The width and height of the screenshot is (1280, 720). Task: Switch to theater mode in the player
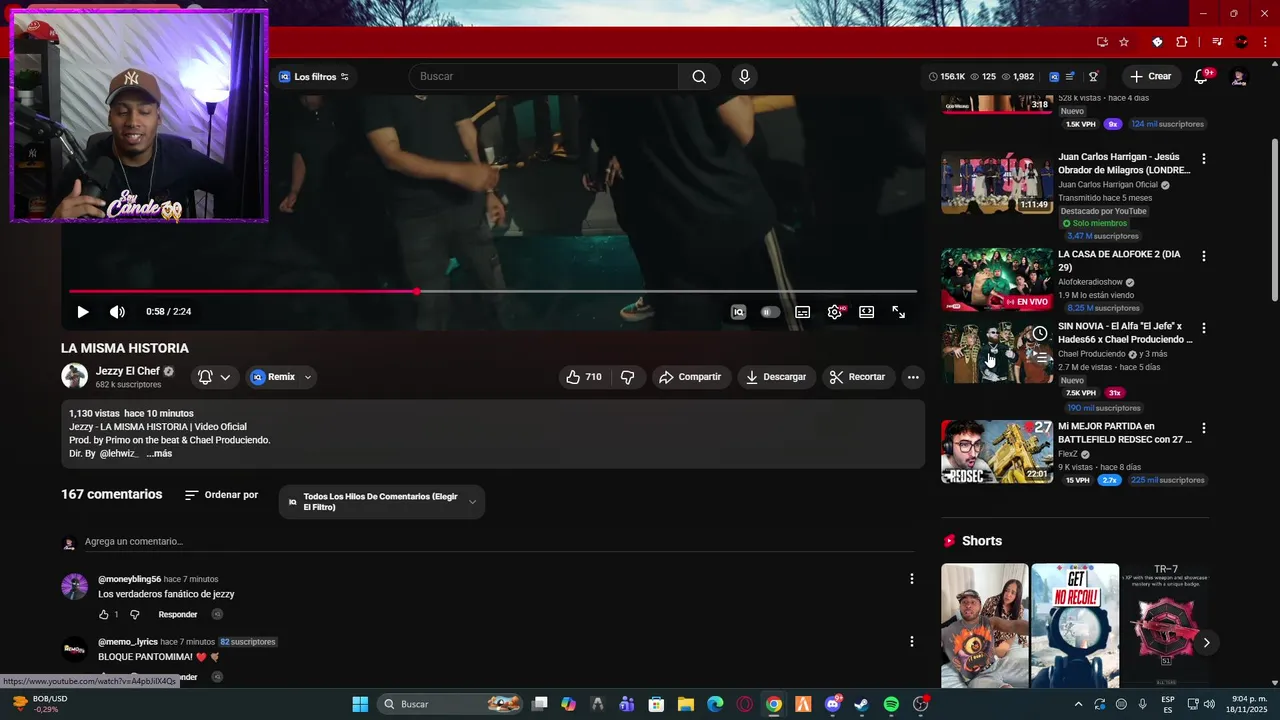(x=867, y=312)
